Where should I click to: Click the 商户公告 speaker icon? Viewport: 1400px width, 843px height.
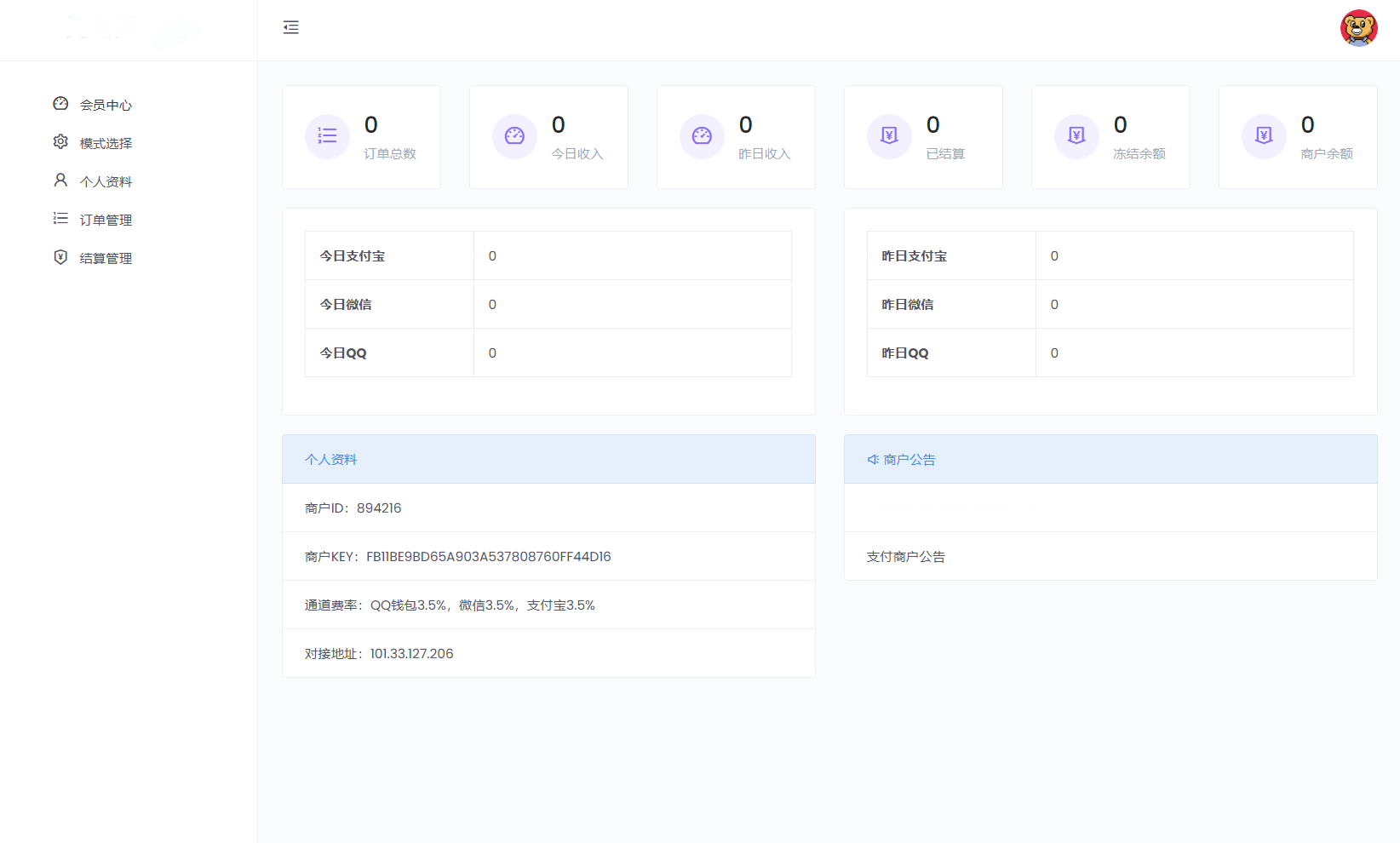tap(873, 460)
